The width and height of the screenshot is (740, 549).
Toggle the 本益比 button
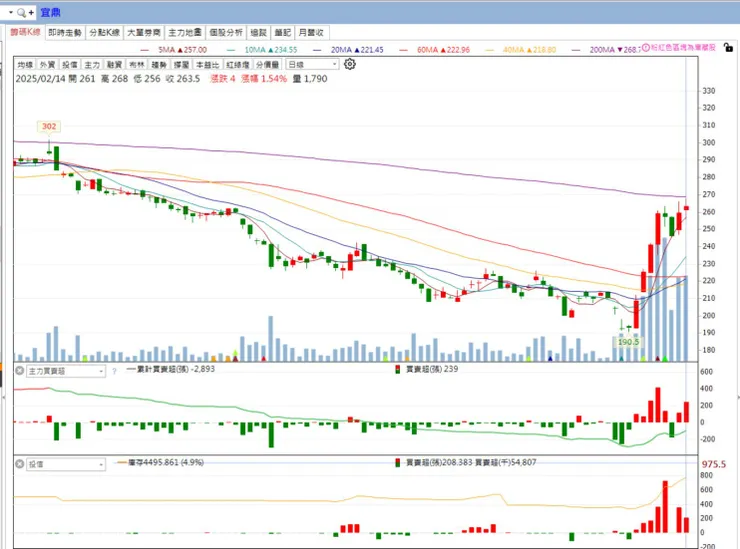208,65
